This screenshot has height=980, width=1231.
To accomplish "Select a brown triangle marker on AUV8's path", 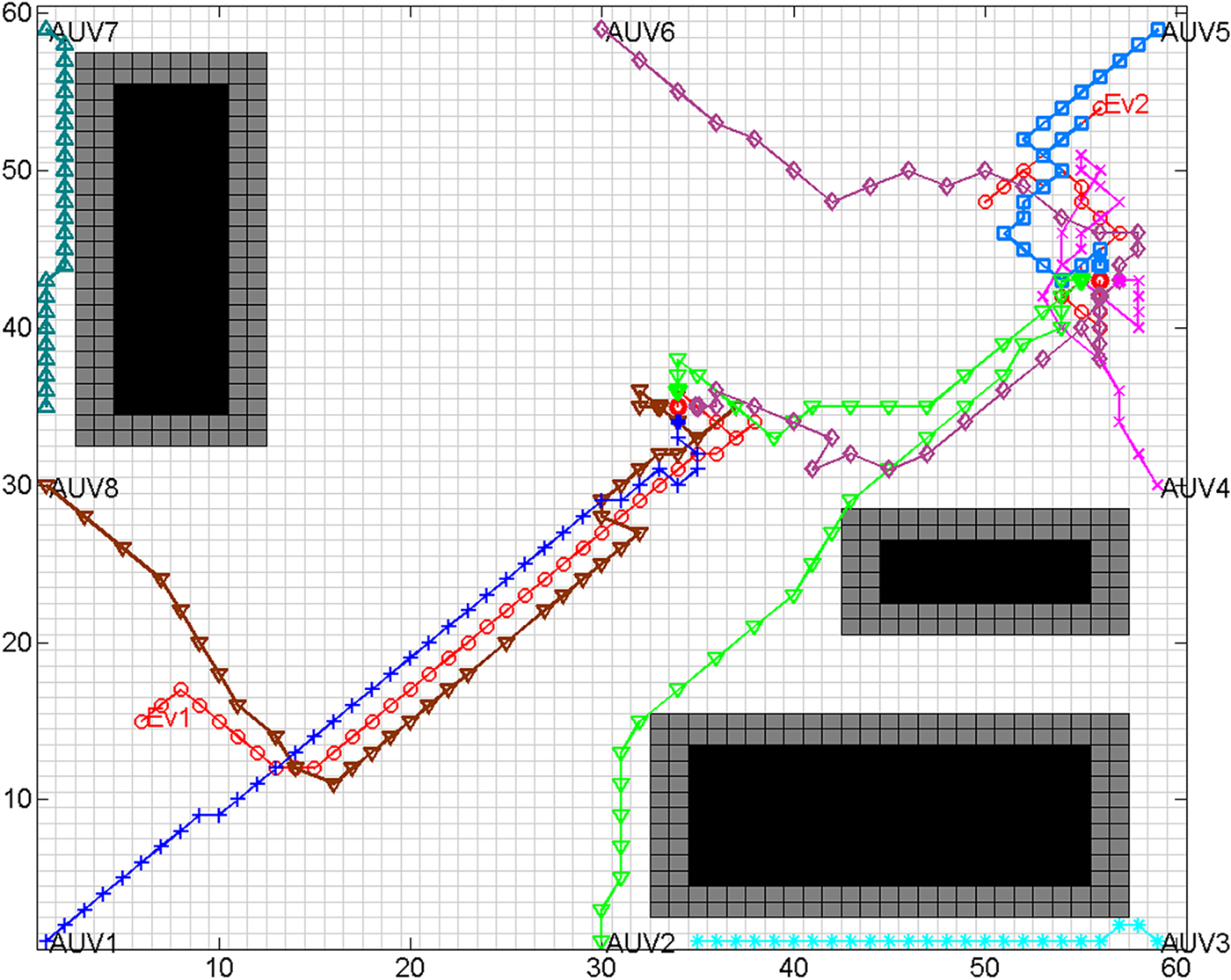I will [123, 547].
